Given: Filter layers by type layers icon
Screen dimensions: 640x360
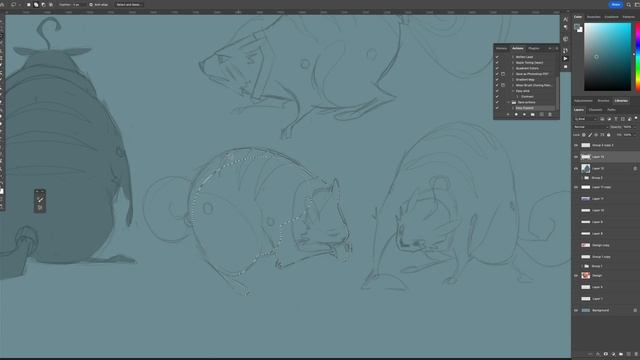Looking at the screenshot, I should tap(616, 119).
